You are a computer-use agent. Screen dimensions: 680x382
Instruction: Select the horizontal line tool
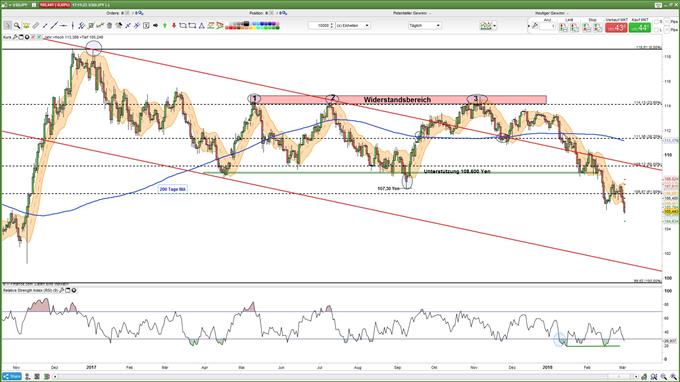pyautogui.click(x=63, y=26)
